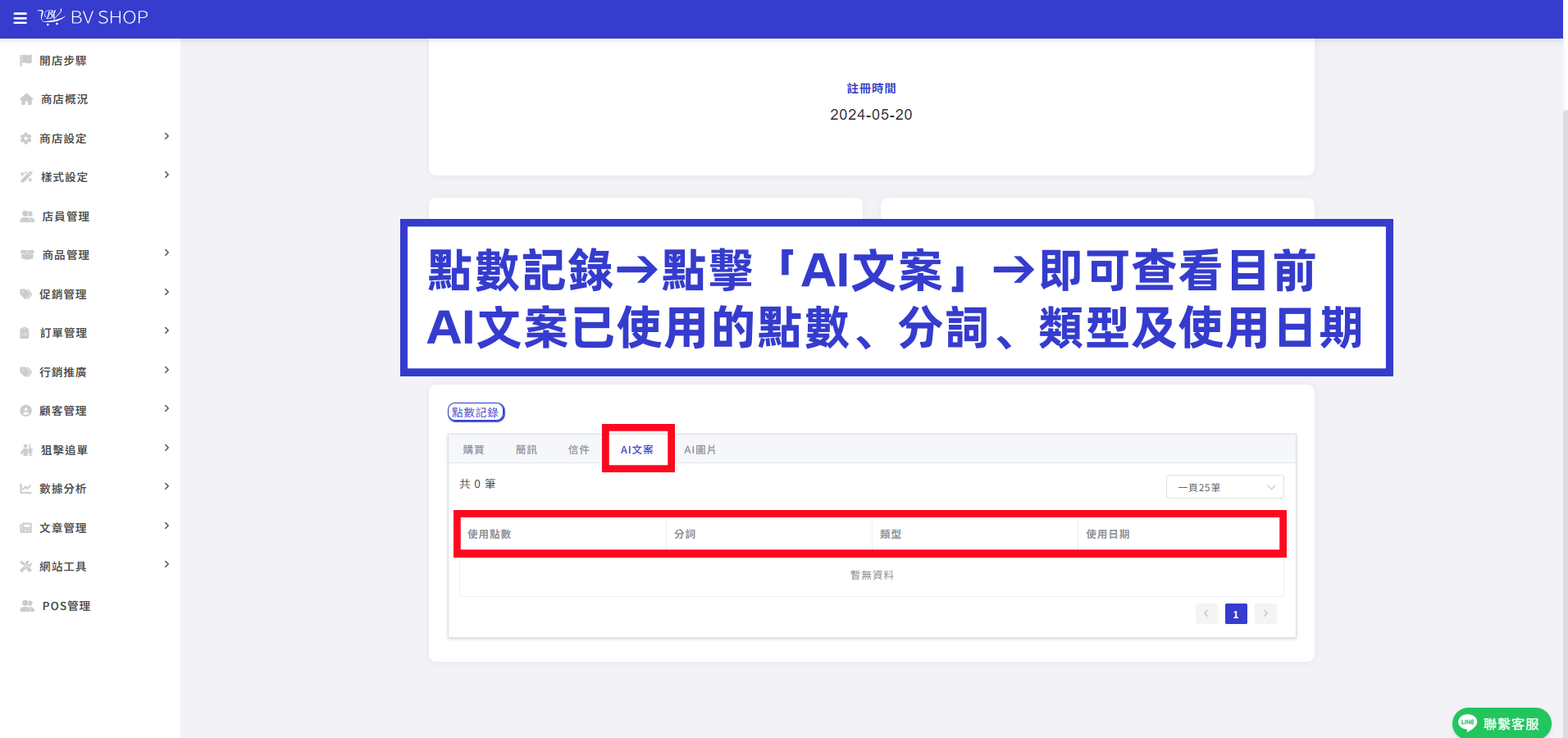The image size is (1568, 738).
Task: Click the home icon beside 商店概況
Action: 26,99
